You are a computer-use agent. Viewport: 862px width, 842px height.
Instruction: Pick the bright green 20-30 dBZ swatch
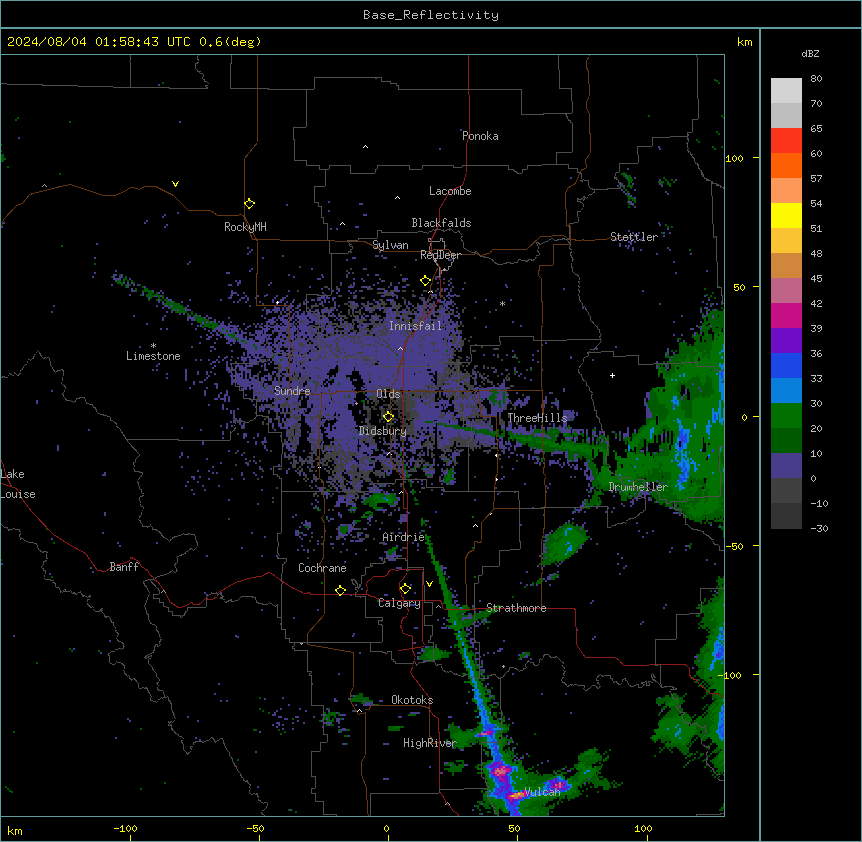tap(786, 416)
